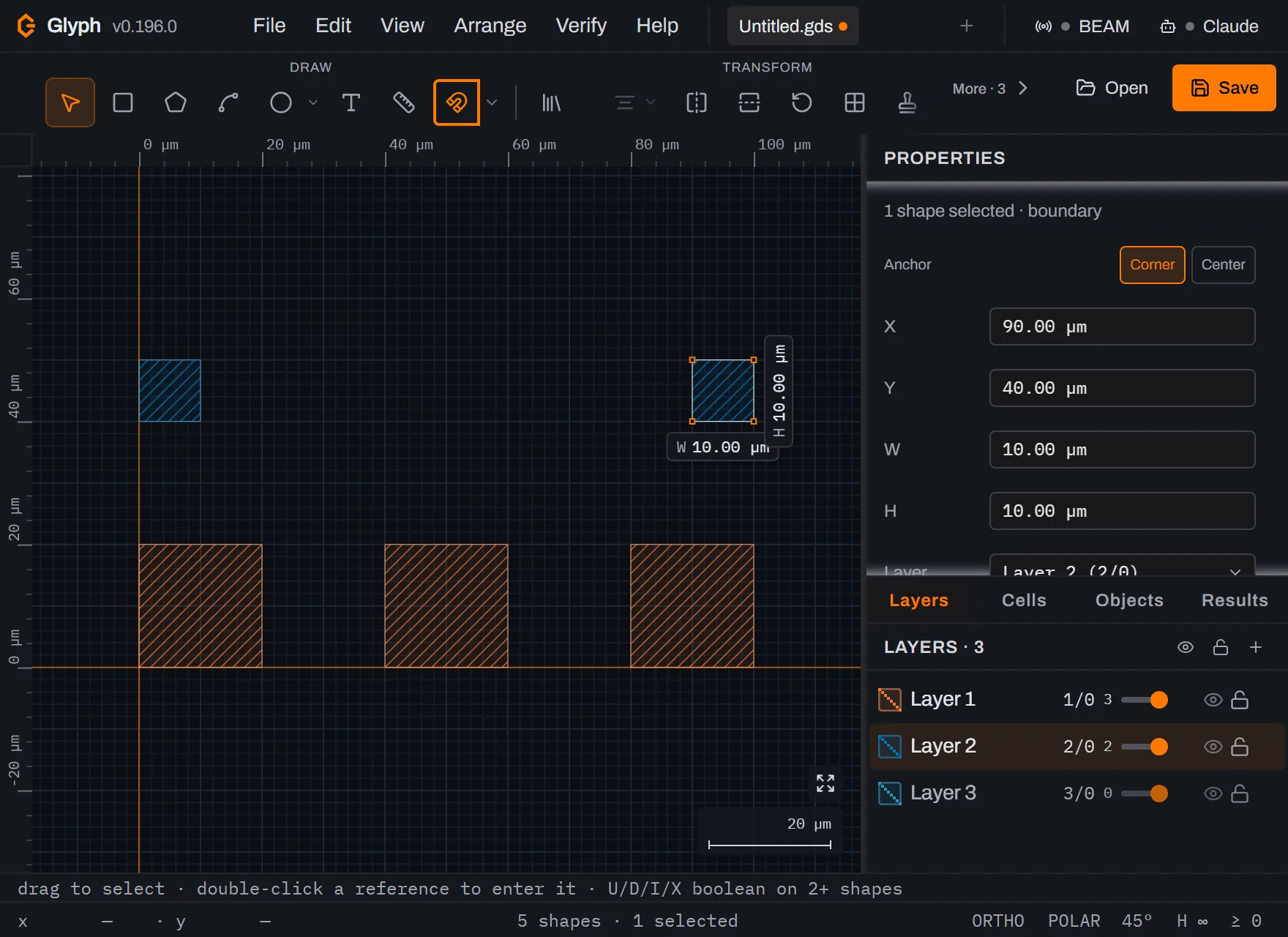Open the Arrange menu
Viewport: 1288px width, 937px height.
point(490,26)
